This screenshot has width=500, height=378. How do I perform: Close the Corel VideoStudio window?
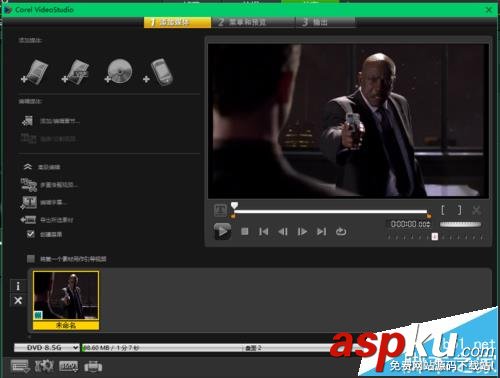pyautogui.click(x=489, y=10)
